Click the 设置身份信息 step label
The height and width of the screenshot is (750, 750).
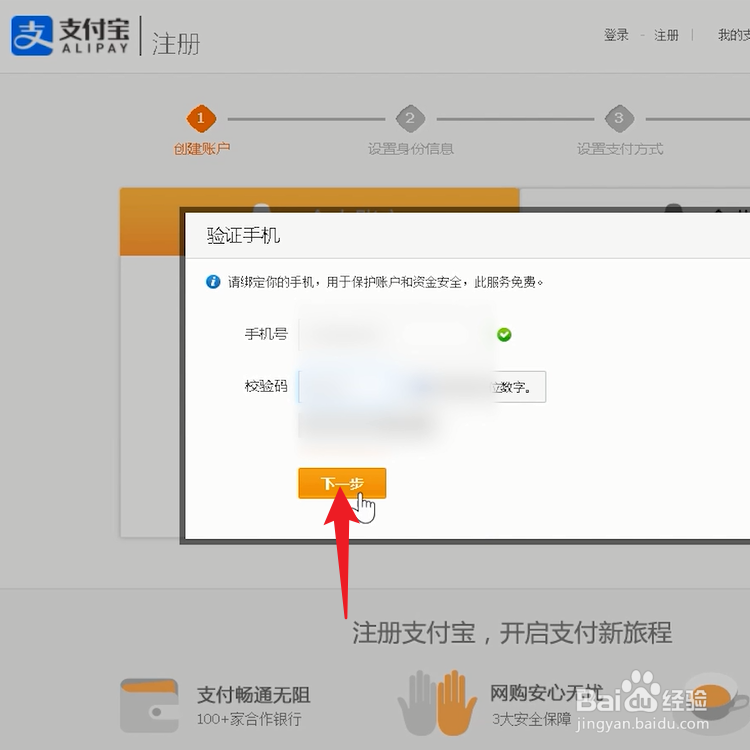(x=410, y=149)
